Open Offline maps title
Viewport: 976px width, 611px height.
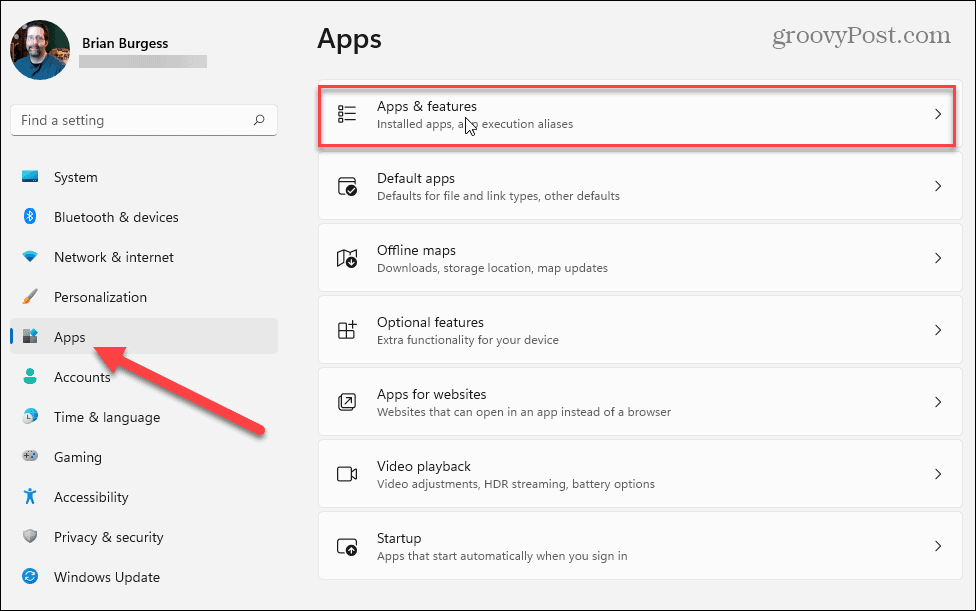pos(416,250)
